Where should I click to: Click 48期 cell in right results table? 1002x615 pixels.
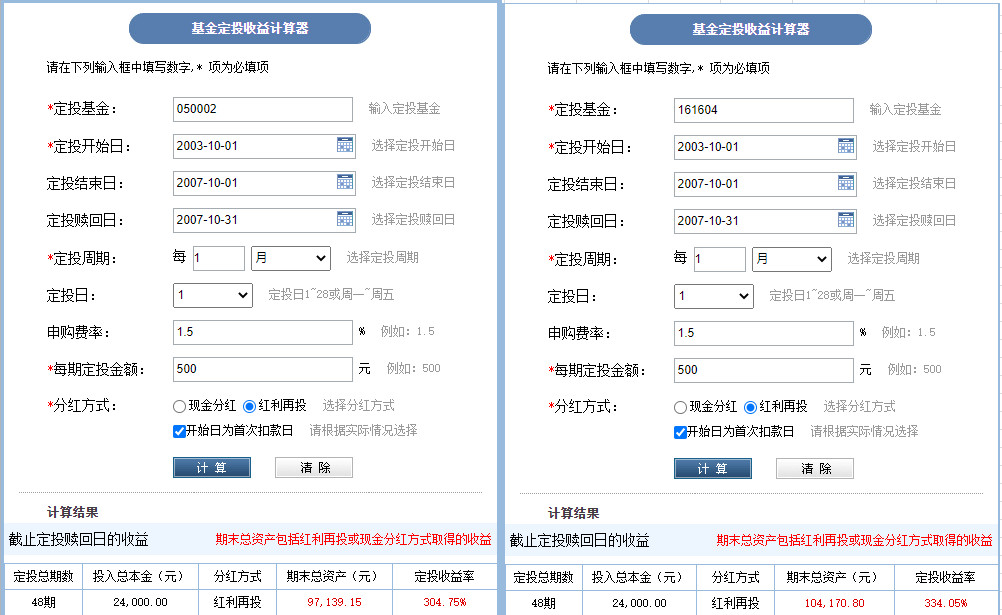(543, 603)
